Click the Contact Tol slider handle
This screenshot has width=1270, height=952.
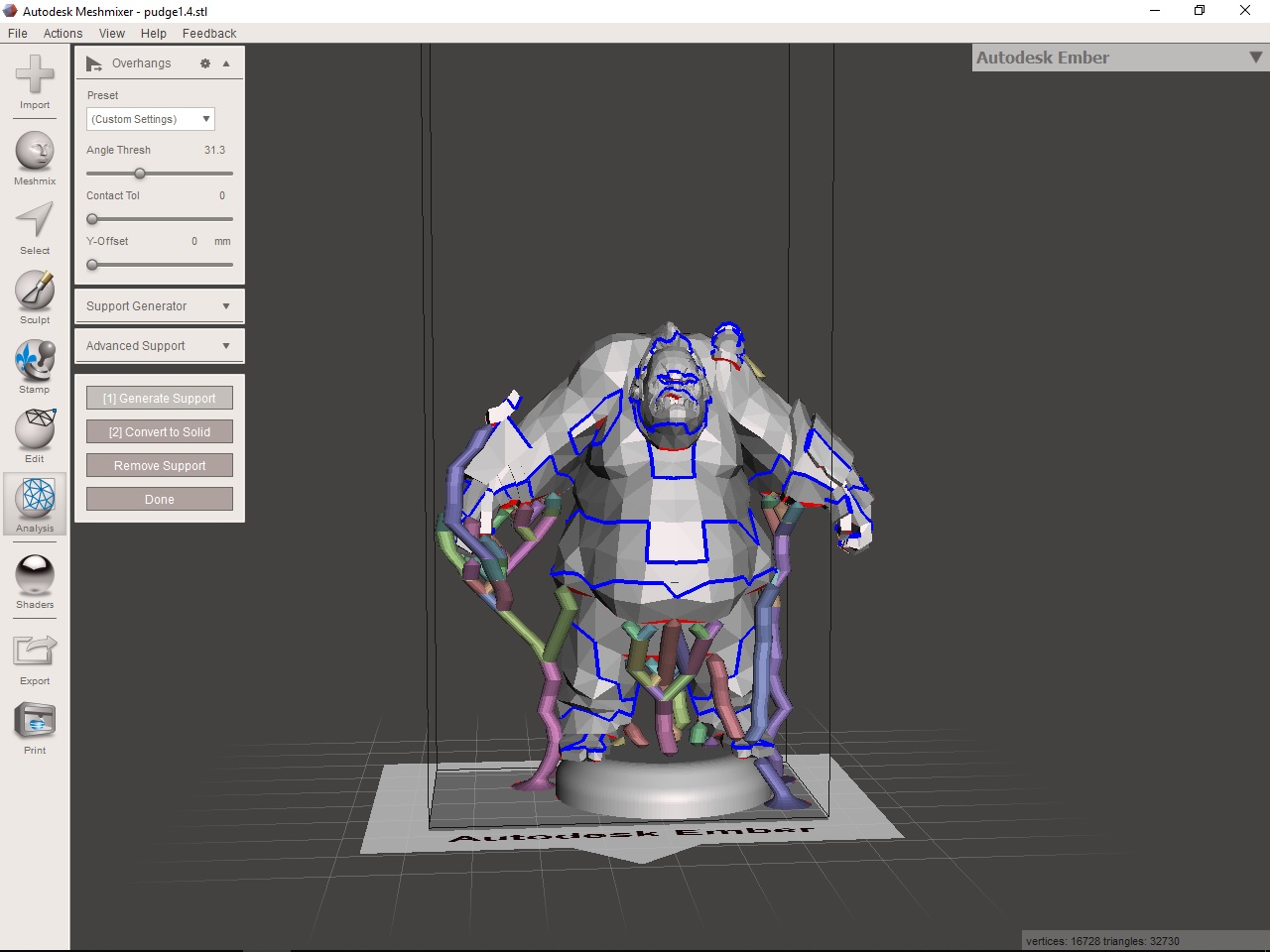pos(92,219)
